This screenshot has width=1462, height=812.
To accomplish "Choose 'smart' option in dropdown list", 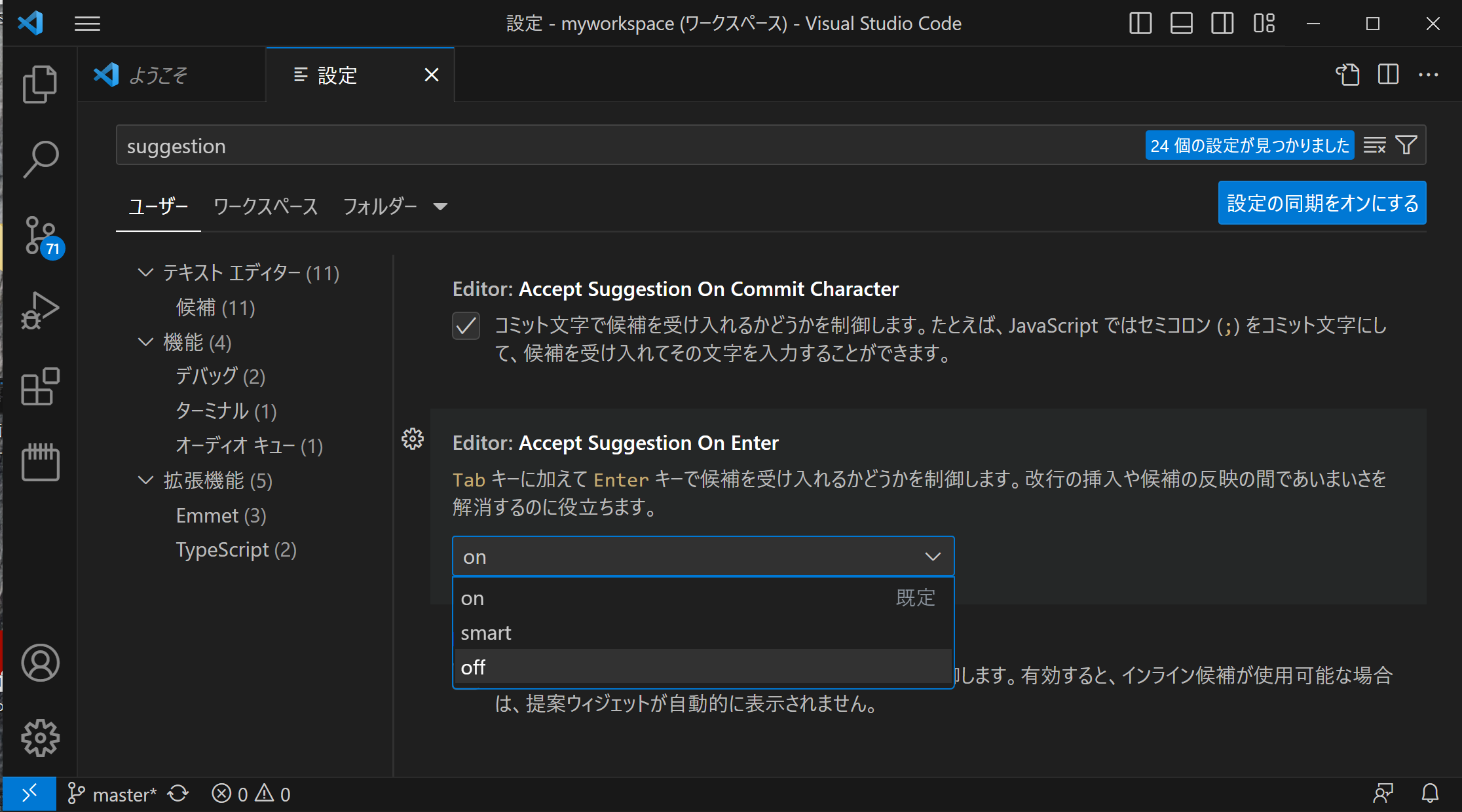I will [703, 633].
